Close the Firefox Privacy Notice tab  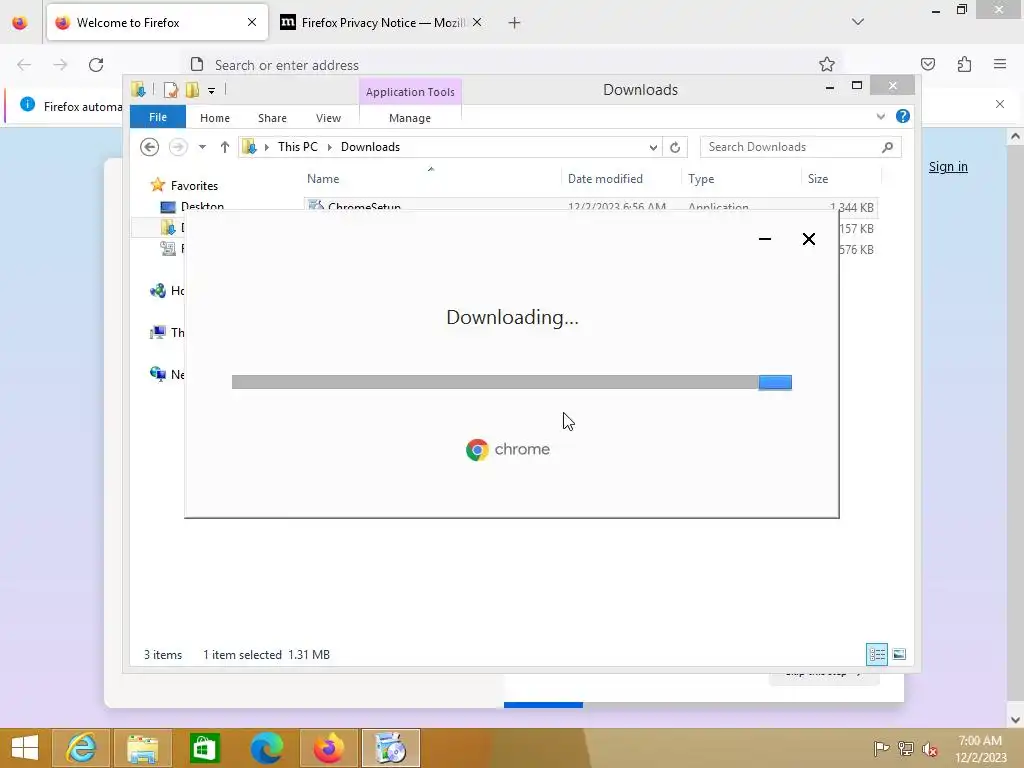tap(477, 23)
